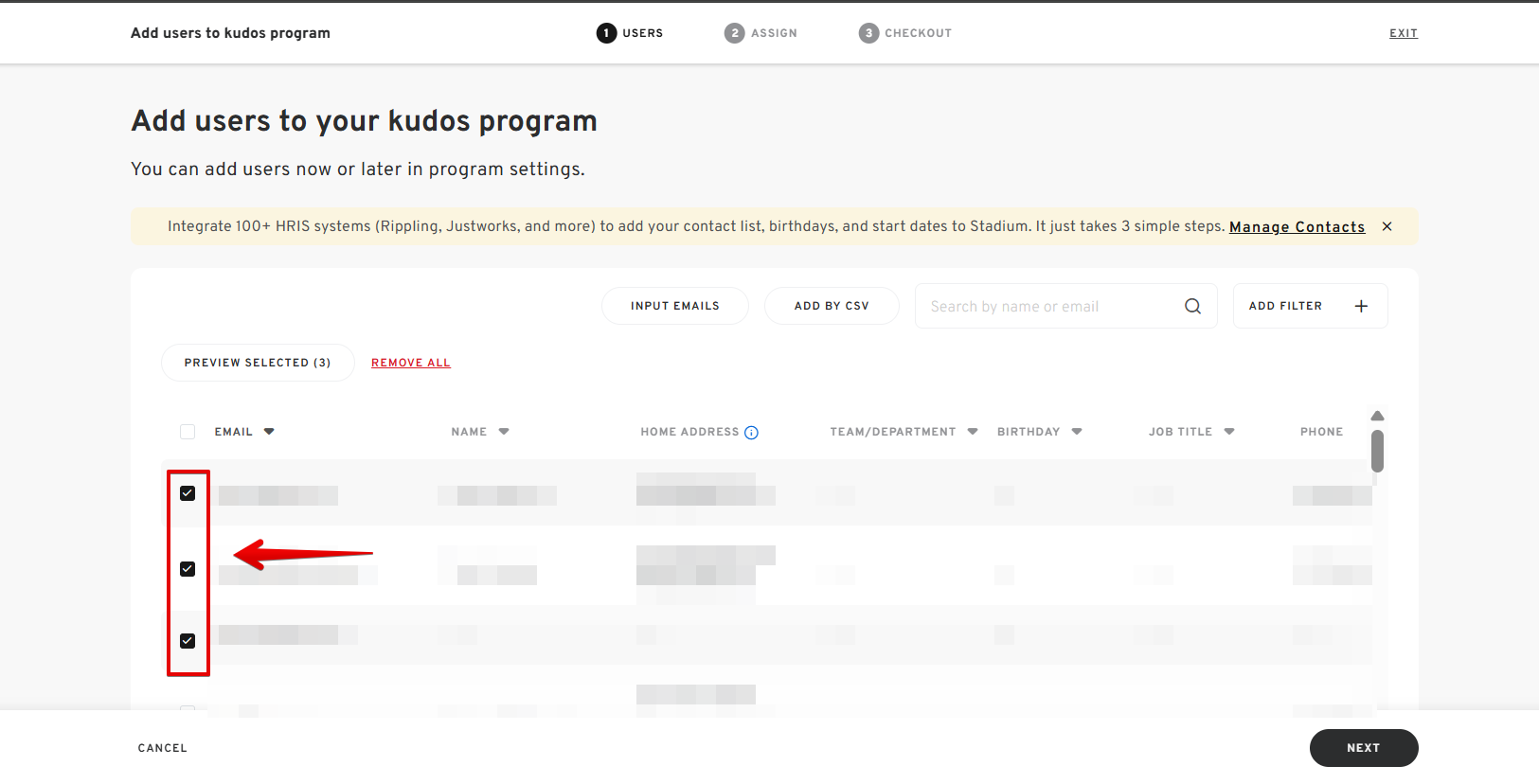Uncheck the third user row checkbox
1539x784 pixels.
(188, 641)
